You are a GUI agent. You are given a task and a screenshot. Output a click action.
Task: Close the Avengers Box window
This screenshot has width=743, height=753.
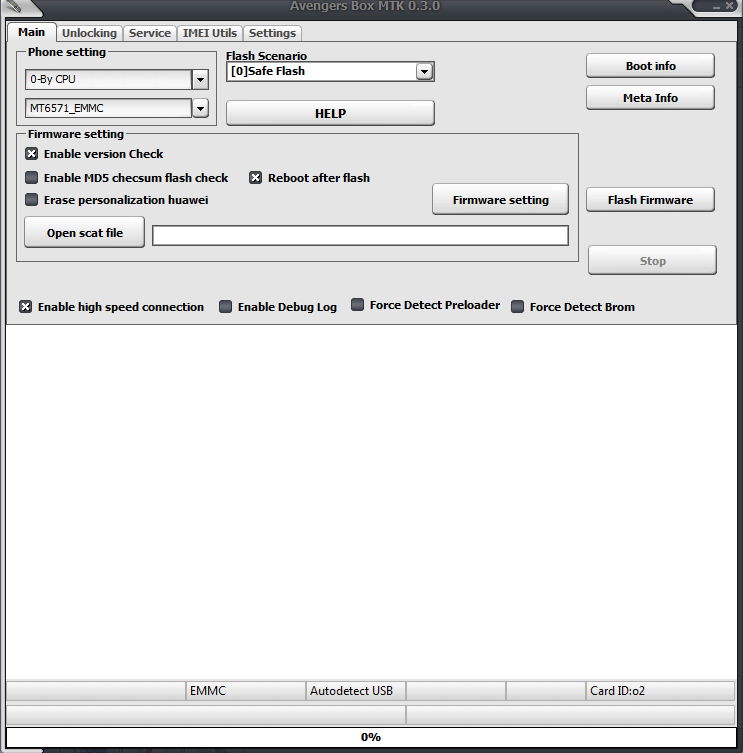(729, 6)
